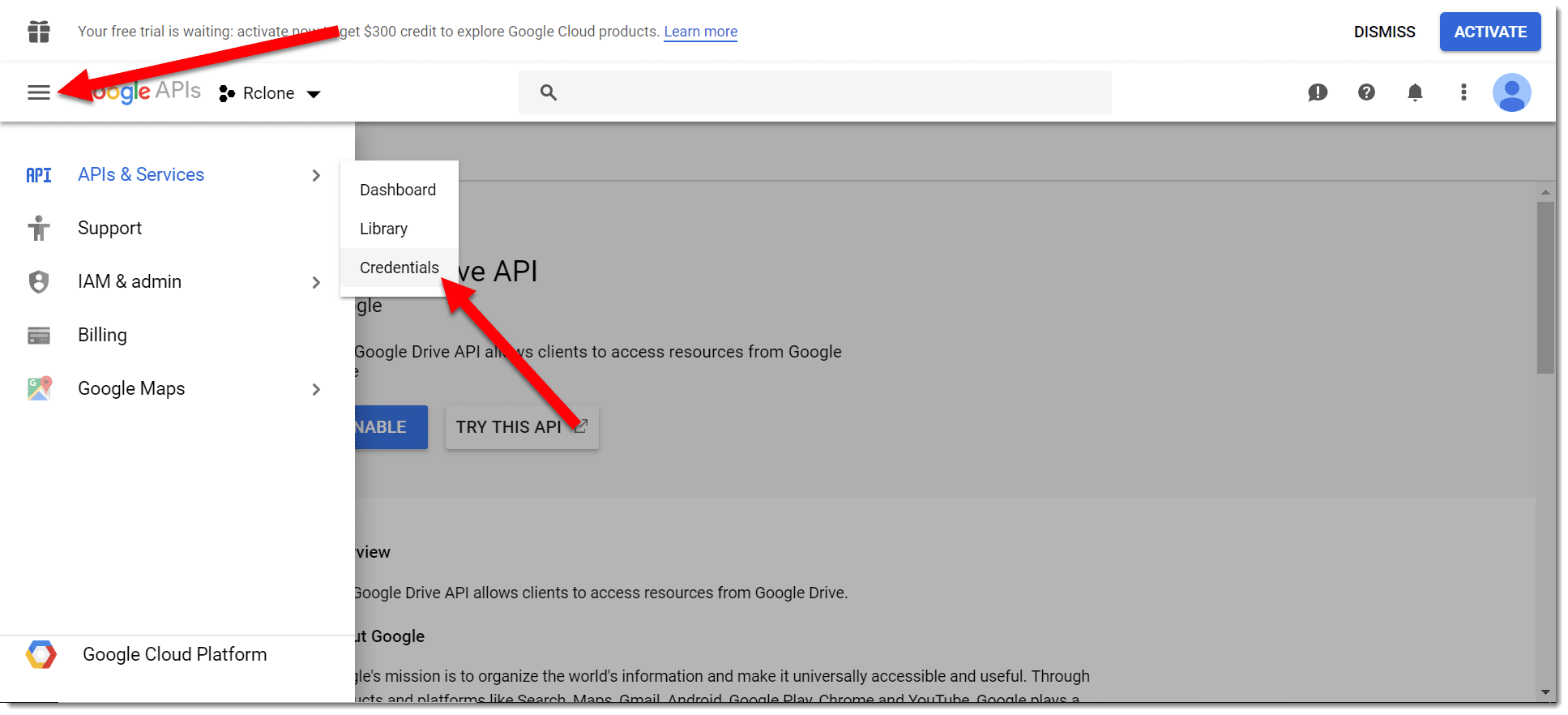The image size is (1568, 715).
Task: Select Library from the submenu
Action: coord(399,229)
